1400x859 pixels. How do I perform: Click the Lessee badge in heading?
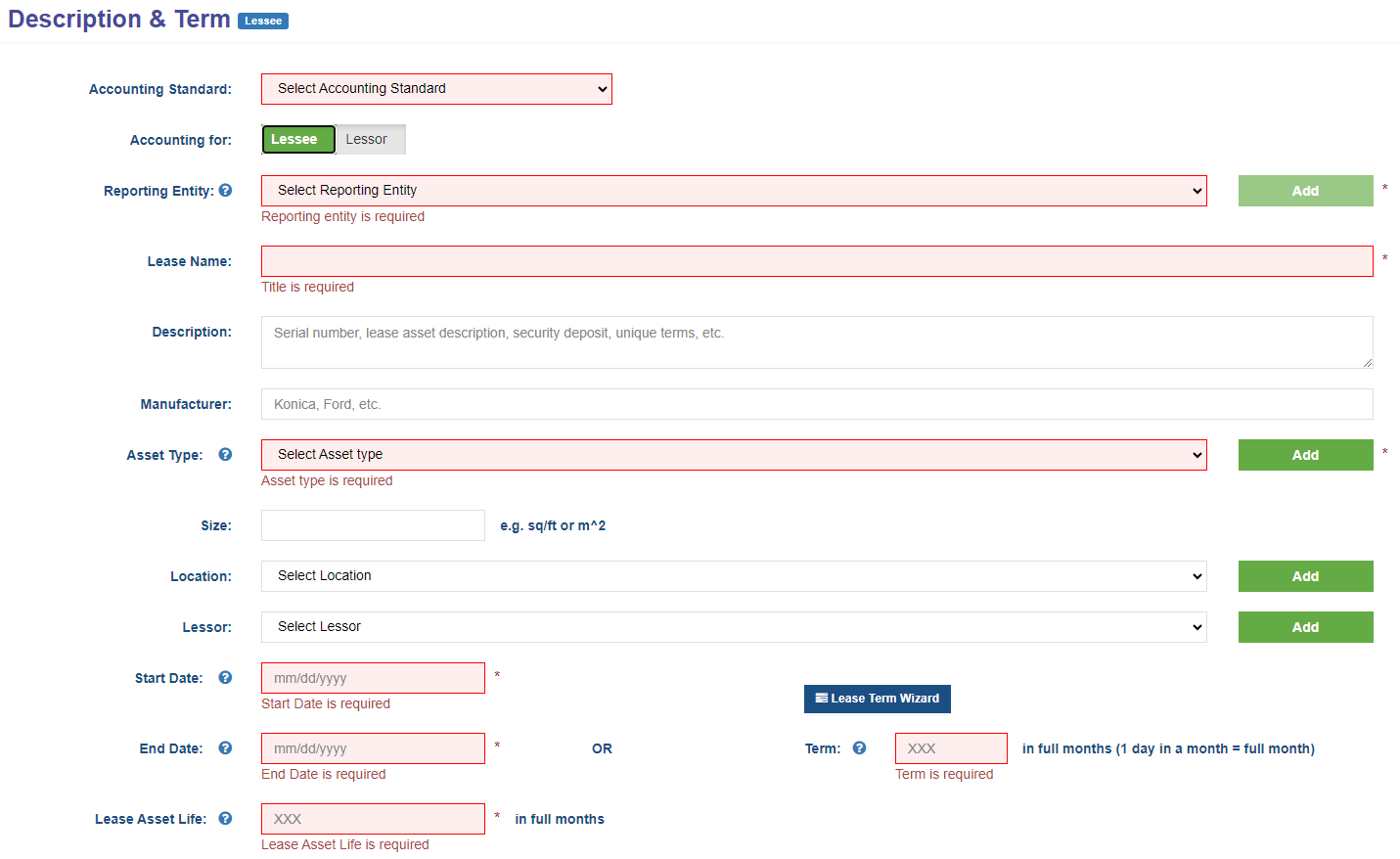click(x=263, y=21)
